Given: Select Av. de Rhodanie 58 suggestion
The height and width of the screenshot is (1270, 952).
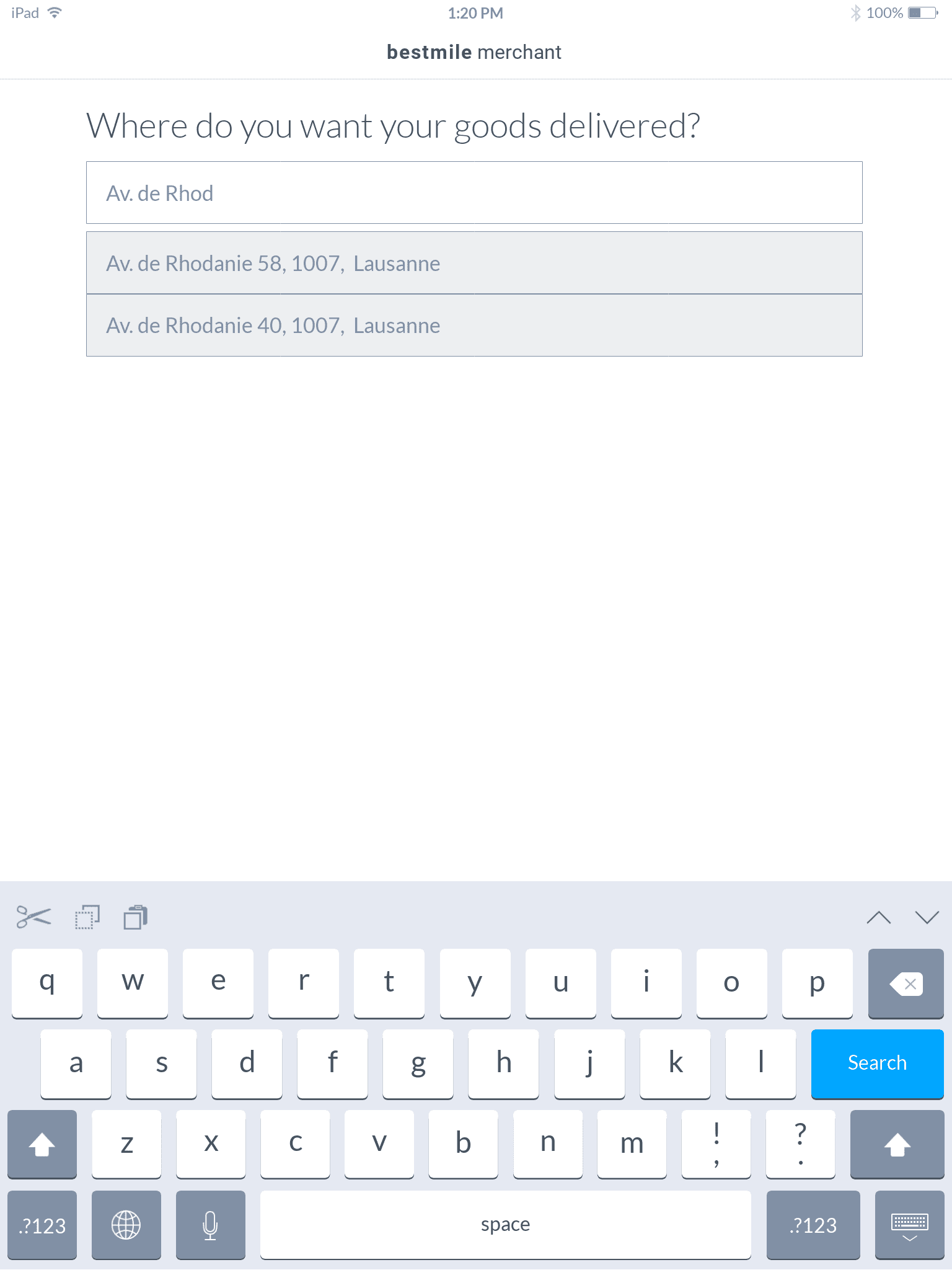Looking at the screenshot, I should 474,263.
